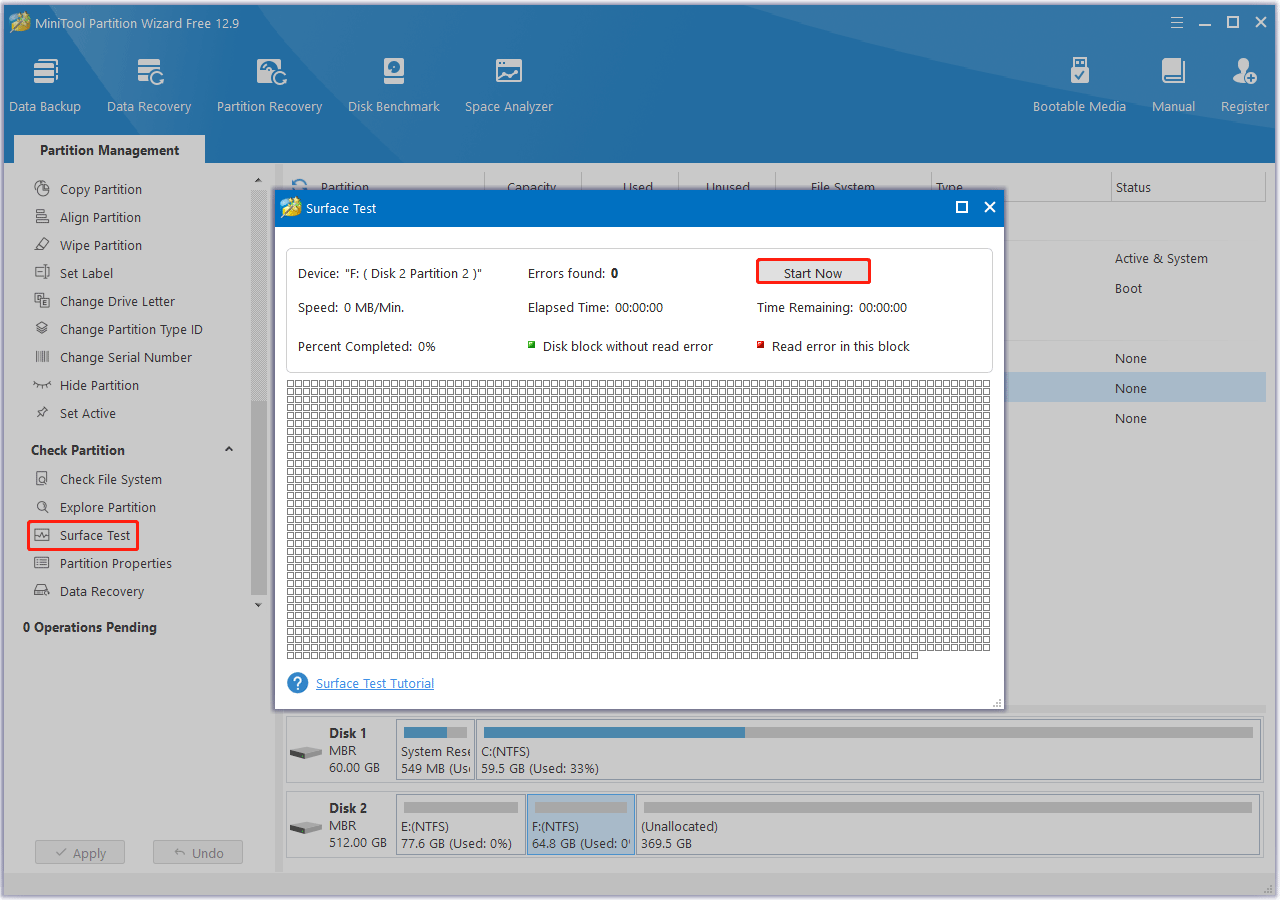Select Change Drive Letter
1280x900 pixels.
click(x=116, y=300)
